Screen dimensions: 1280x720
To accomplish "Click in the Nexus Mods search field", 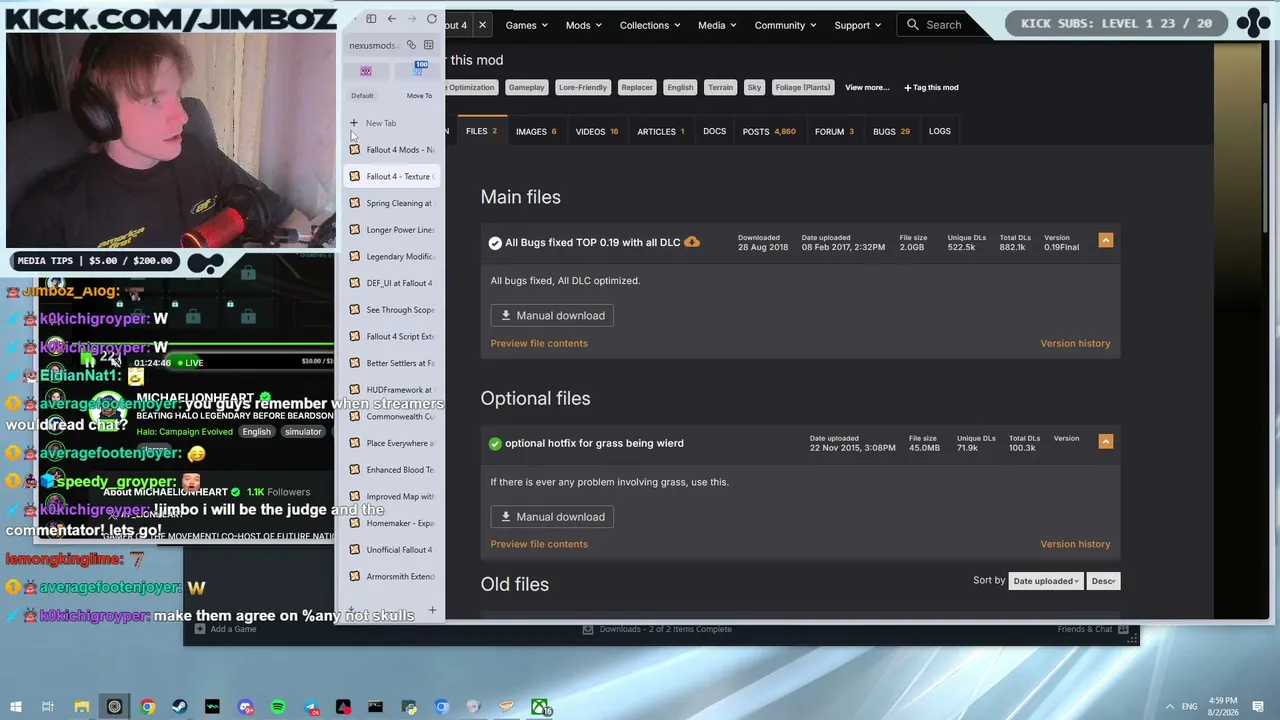I will pos(943,25).
